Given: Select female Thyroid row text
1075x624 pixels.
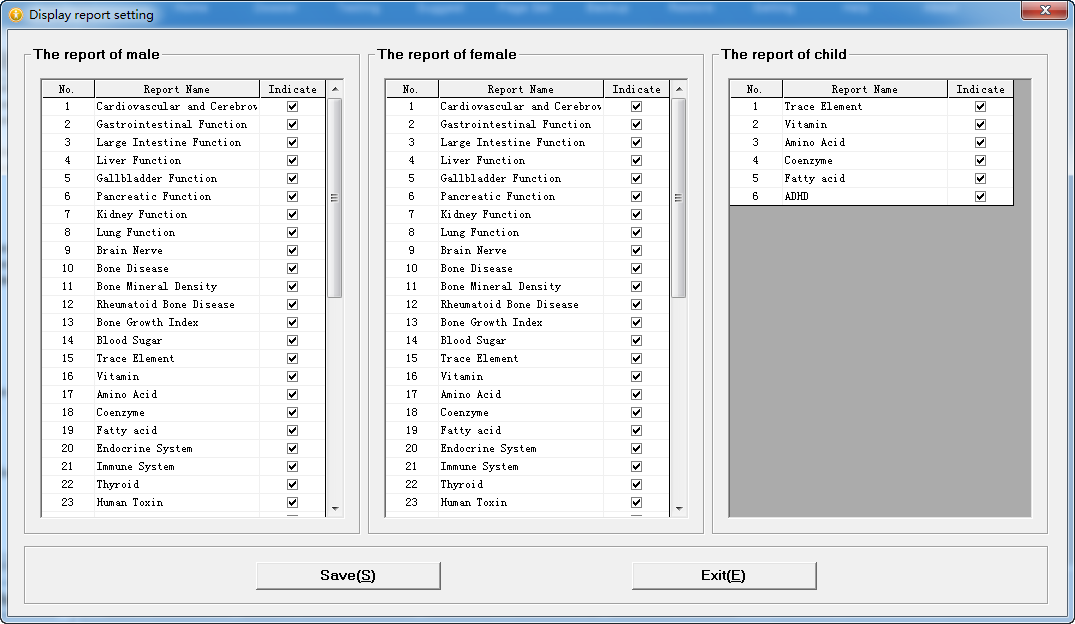Looking at the screenshot, I should pyautogui.click(x=461, y=484).
